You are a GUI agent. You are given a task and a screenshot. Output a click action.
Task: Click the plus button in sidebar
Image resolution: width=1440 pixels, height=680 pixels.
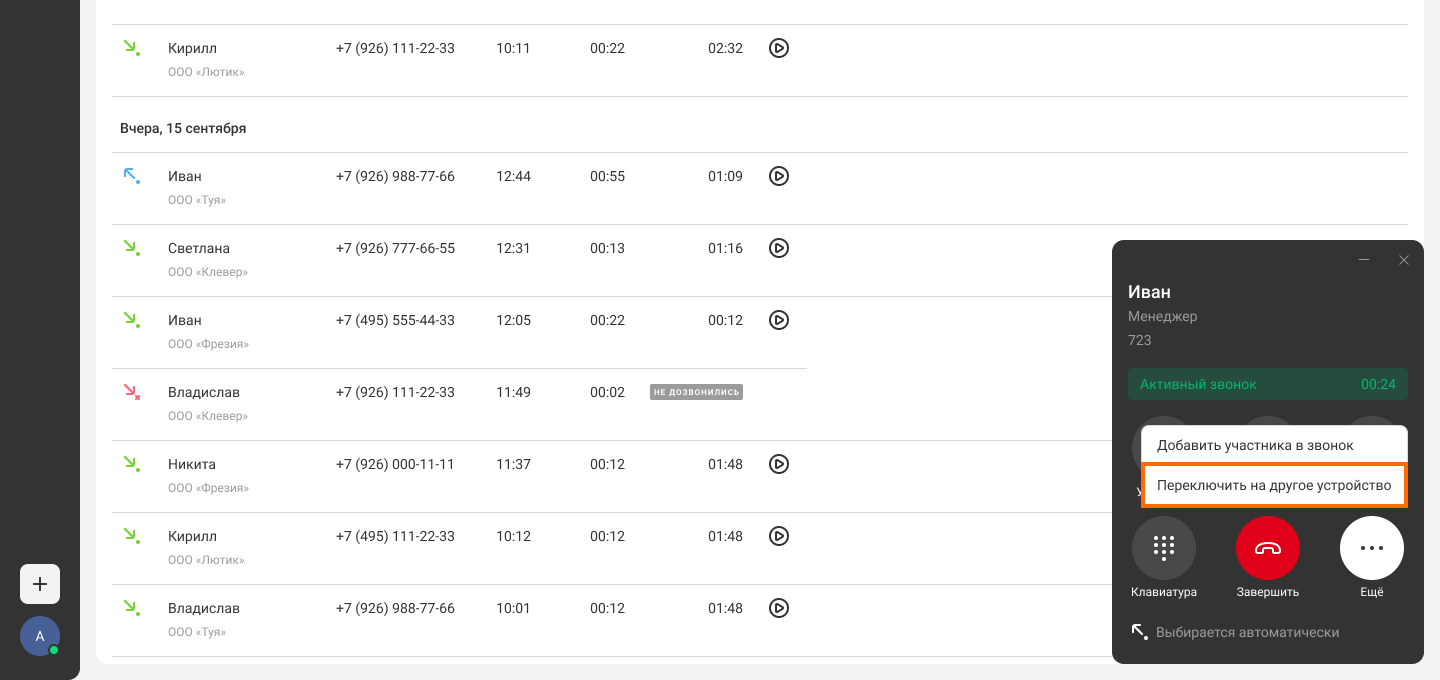tap(40, 584)
